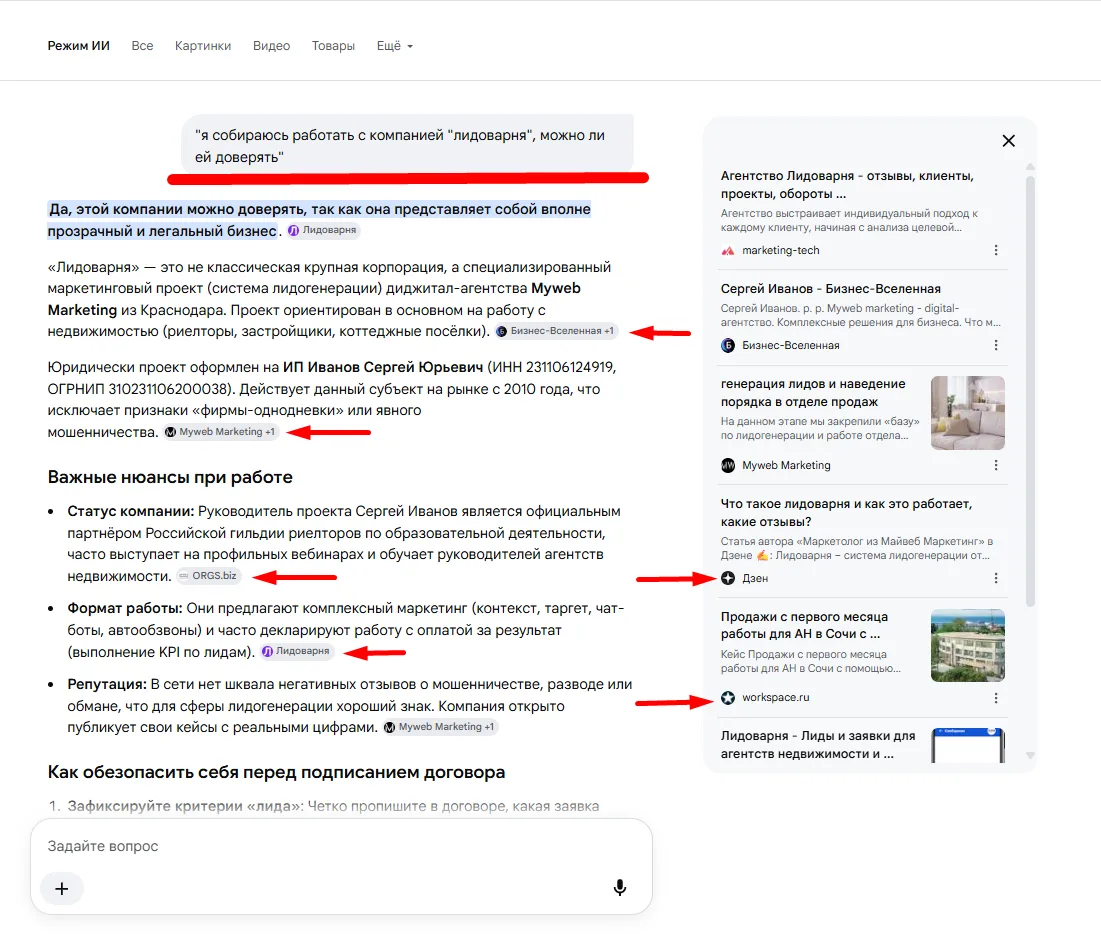
Task: Open Myweb Marketing +1 chip after мошенничества
Action: (220, 432)
